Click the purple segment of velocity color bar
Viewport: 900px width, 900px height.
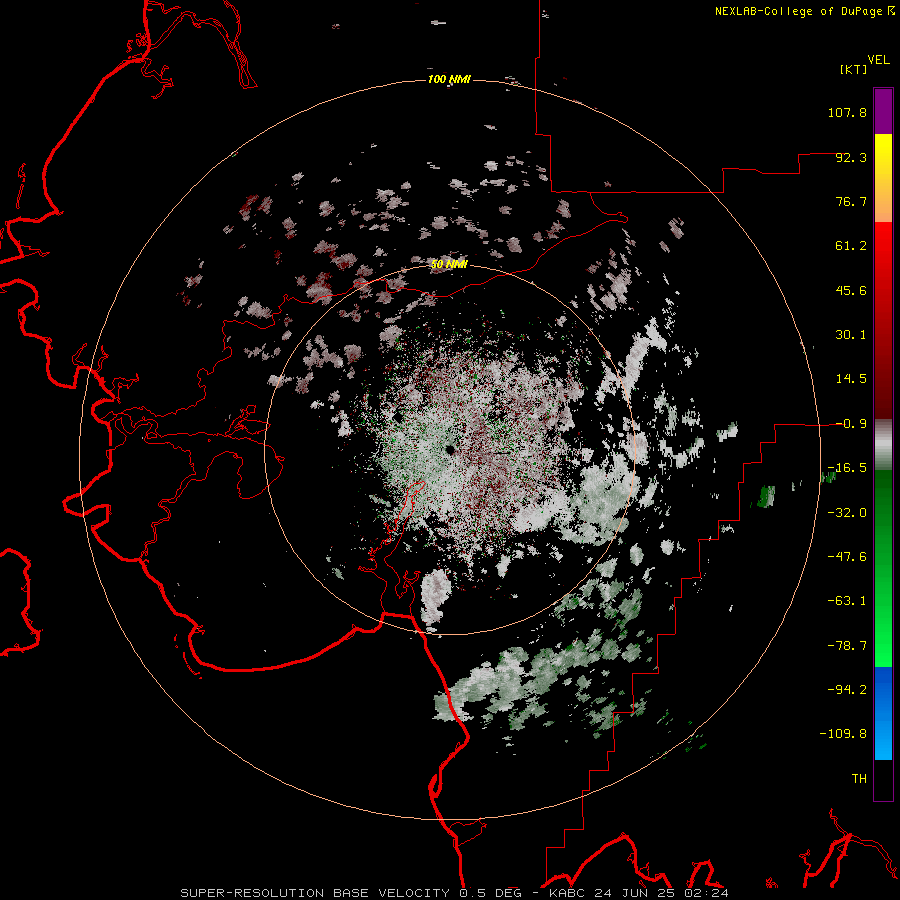883,111
